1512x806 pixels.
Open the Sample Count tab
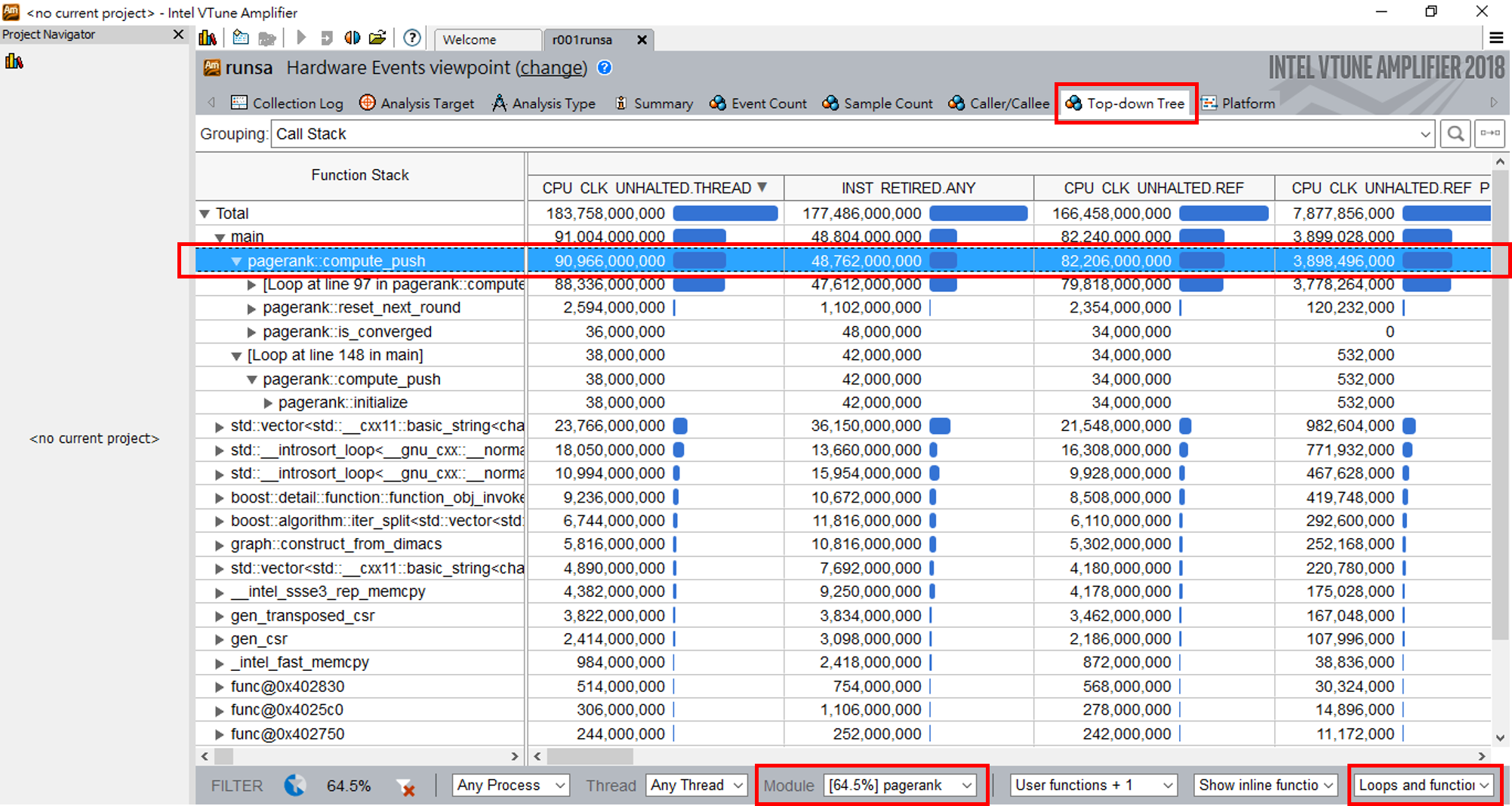[878, 103]
